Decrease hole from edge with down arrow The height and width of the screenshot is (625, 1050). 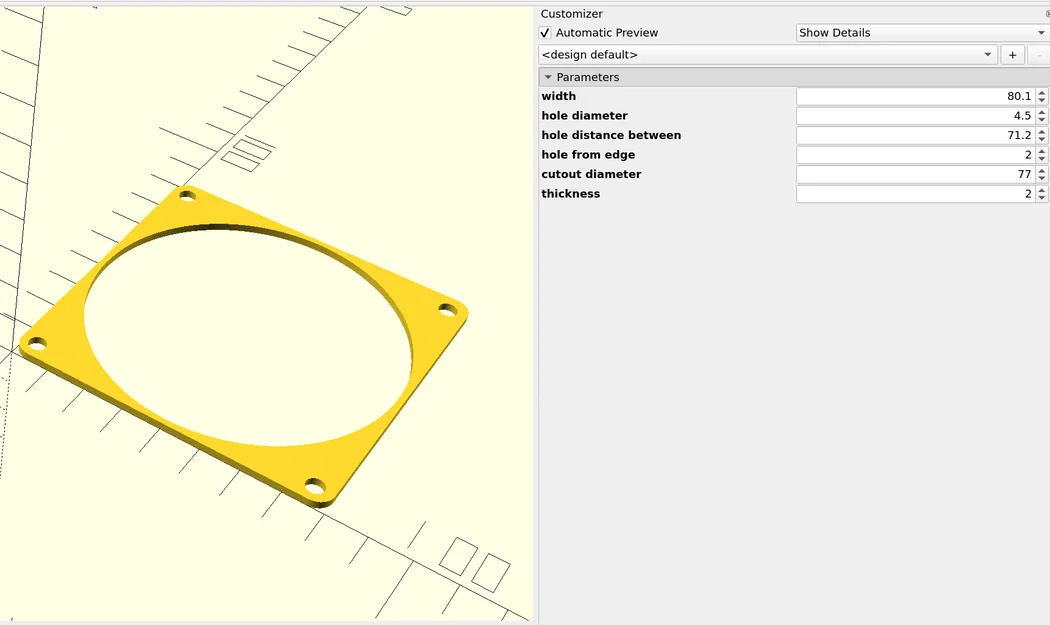click(x=1041, y=159)
